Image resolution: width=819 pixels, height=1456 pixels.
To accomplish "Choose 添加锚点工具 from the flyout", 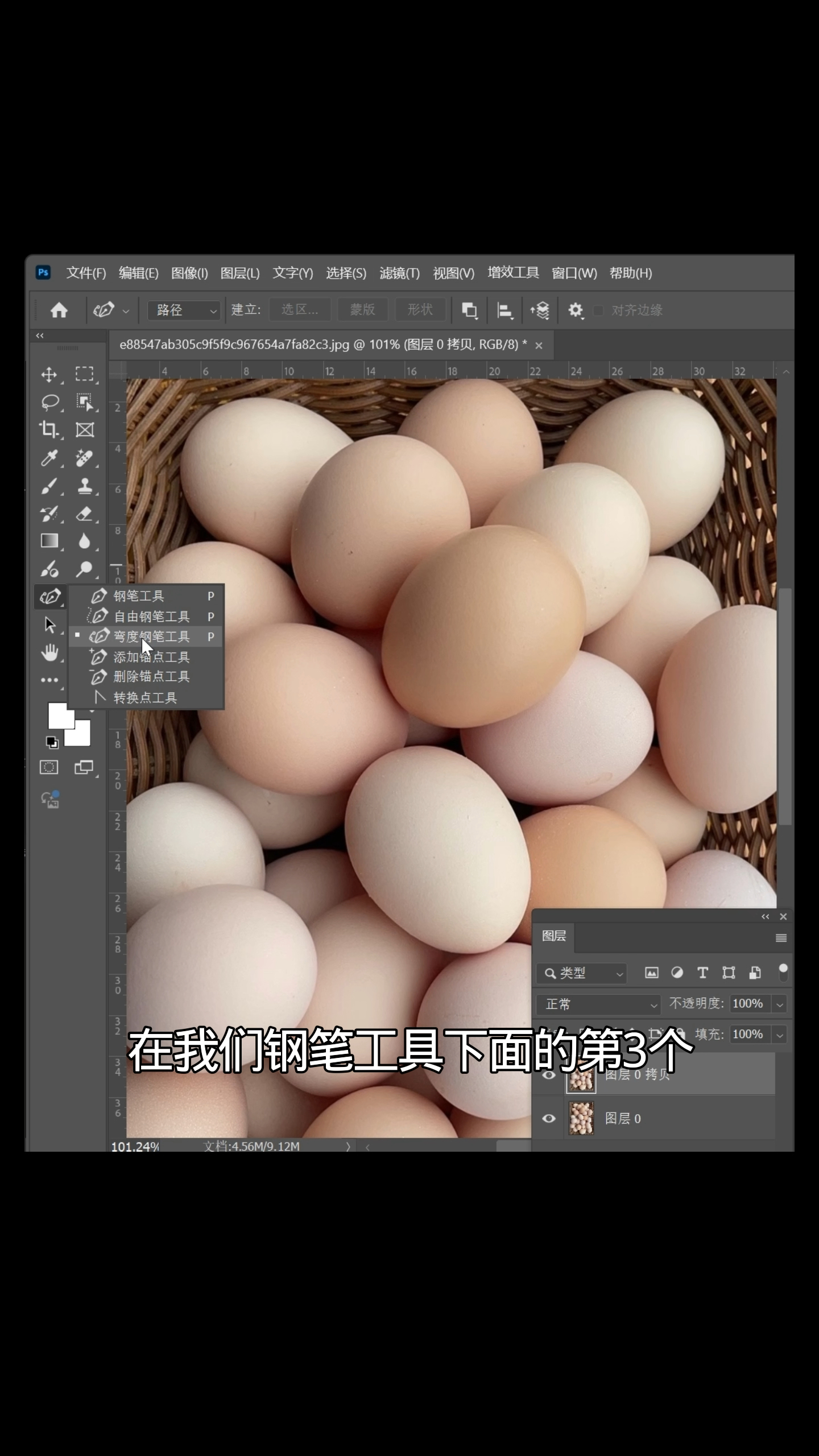I will tap(147, 657).
